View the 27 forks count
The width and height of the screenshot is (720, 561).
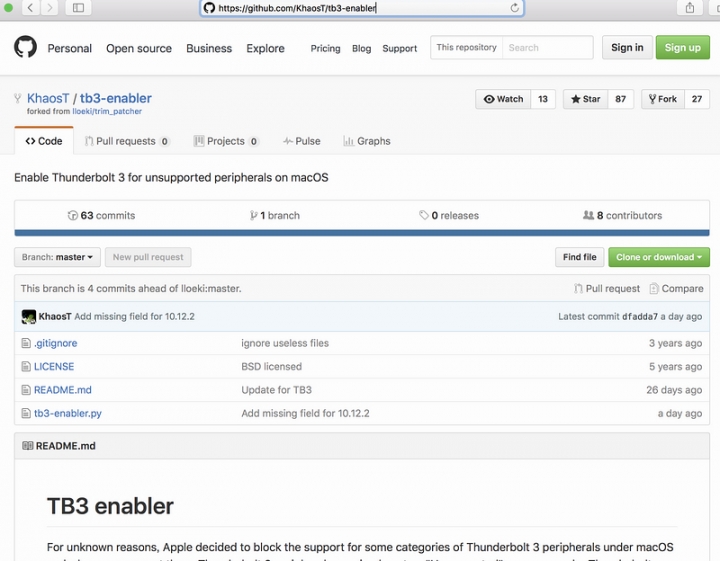tap(697, 99)
